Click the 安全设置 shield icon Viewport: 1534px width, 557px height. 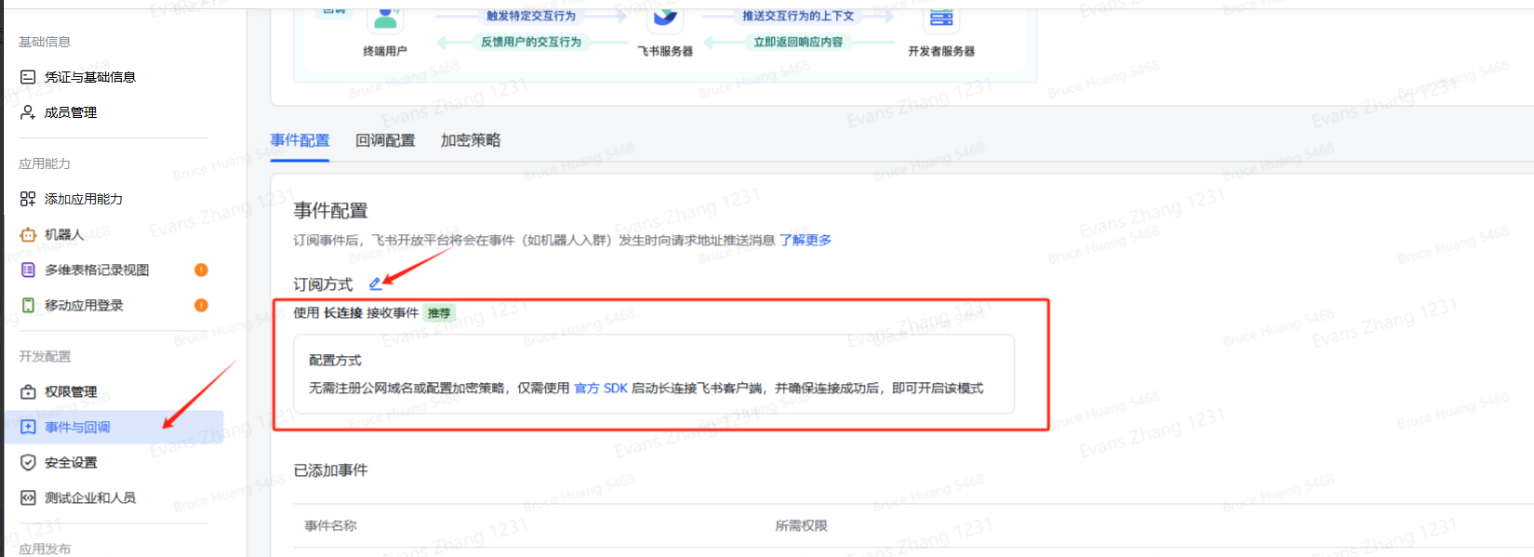(x=28, y=463)
